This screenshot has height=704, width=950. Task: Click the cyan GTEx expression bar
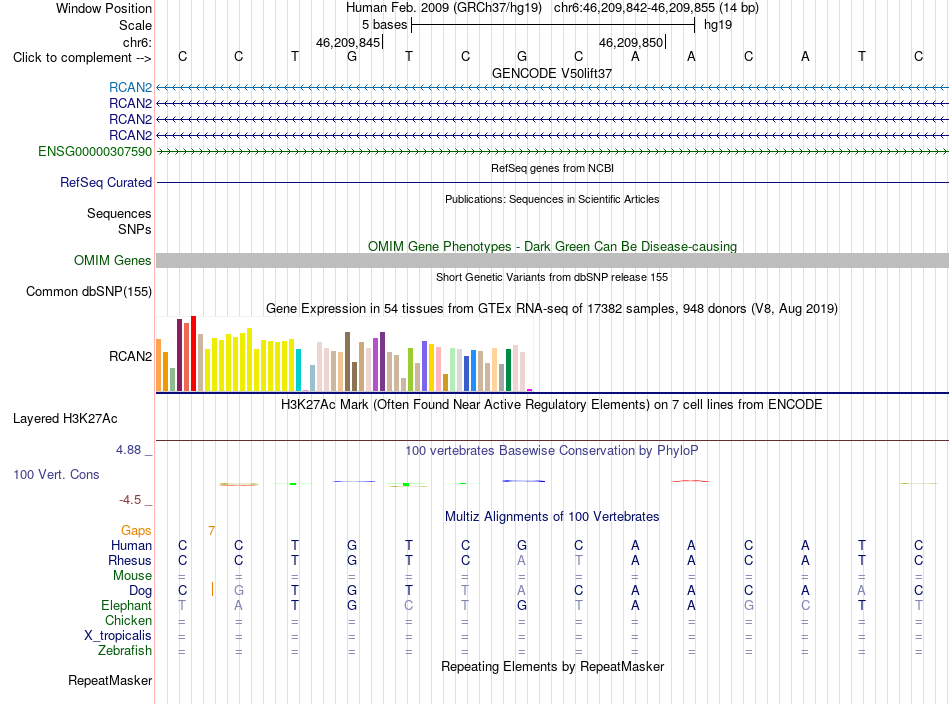tap(298, 370)
